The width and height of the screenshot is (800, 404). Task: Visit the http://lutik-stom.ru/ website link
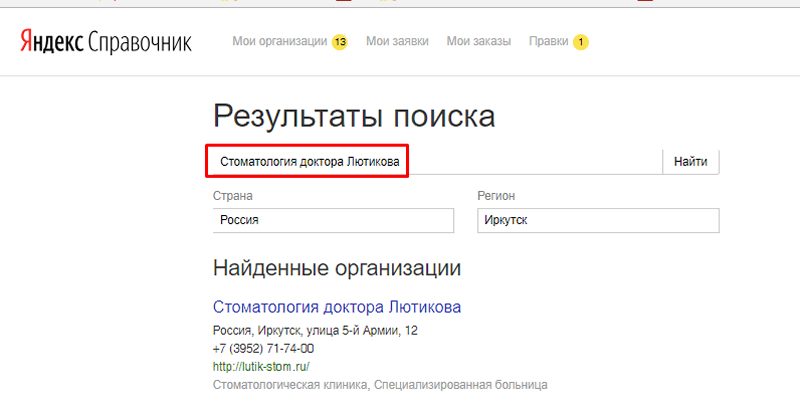(x=261, y=367)
